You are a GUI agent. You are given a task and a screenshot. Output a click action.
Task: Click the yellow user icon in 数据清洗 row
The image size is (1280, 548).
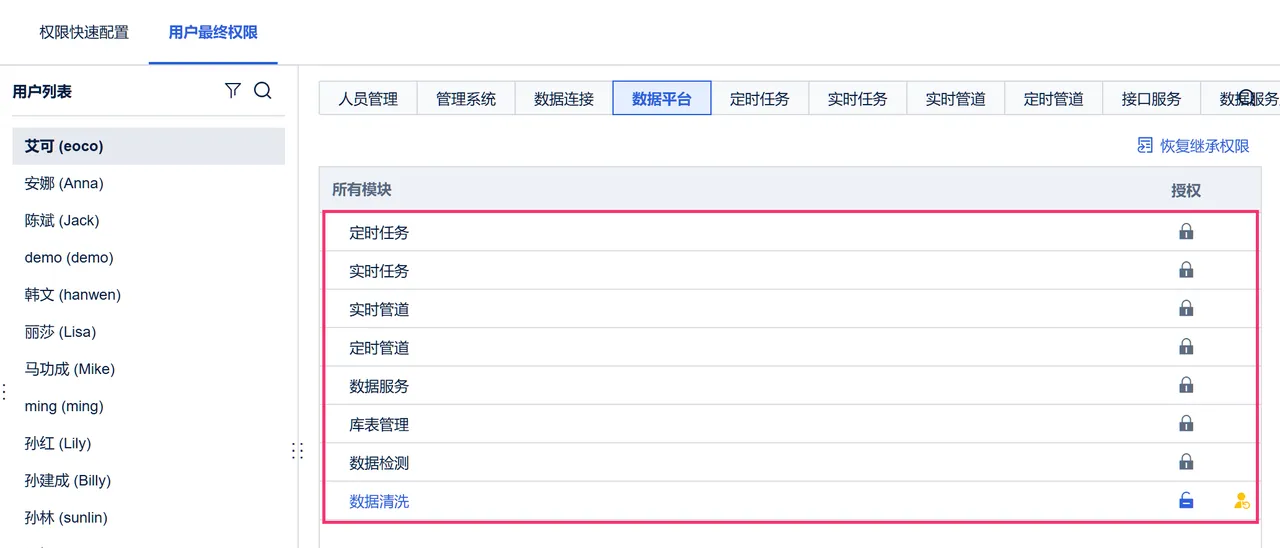point(1241,501)
